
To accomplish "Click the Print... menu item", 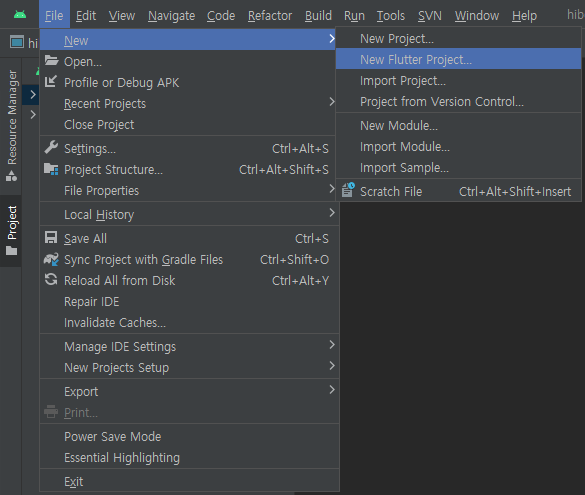I will [x=189, y=413].
